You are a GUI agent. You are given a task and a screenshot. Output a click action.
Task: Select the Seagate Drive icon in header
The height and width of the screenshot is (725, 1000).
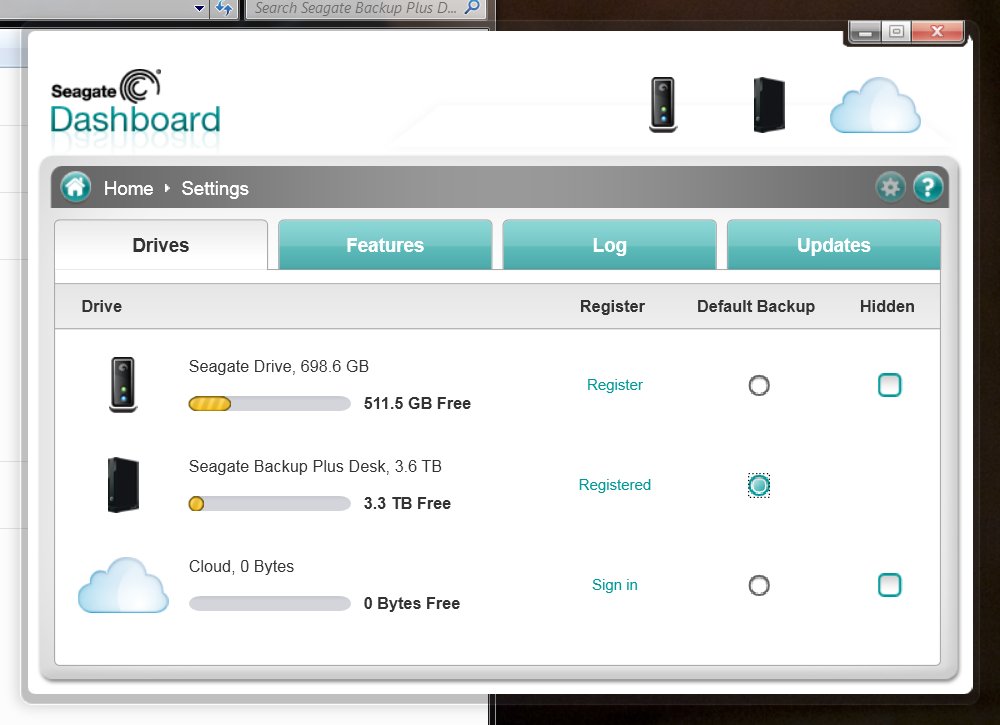coord(663,105)
